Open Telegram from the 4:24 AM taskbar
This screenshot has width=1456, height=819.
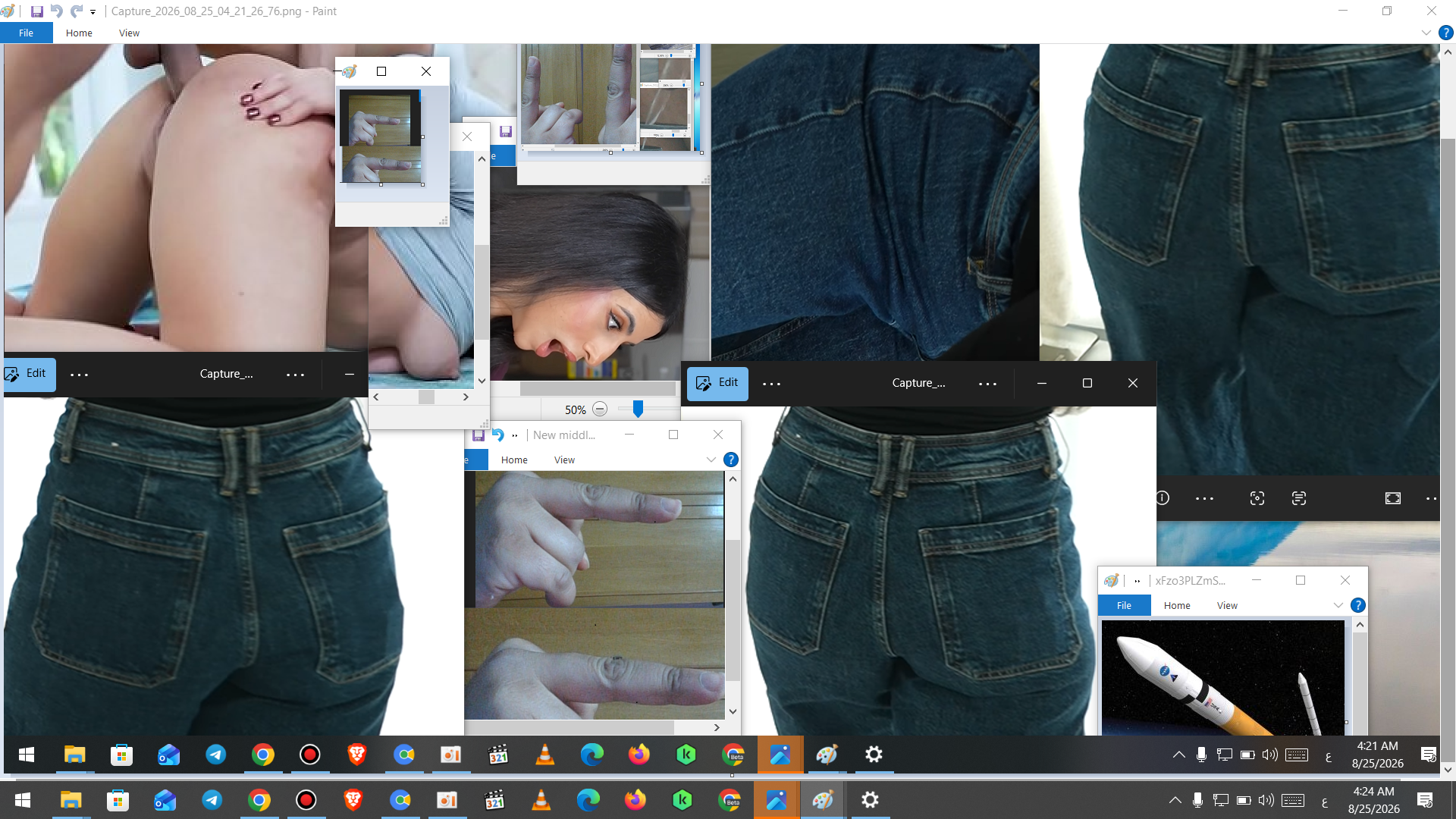[212, 800]
